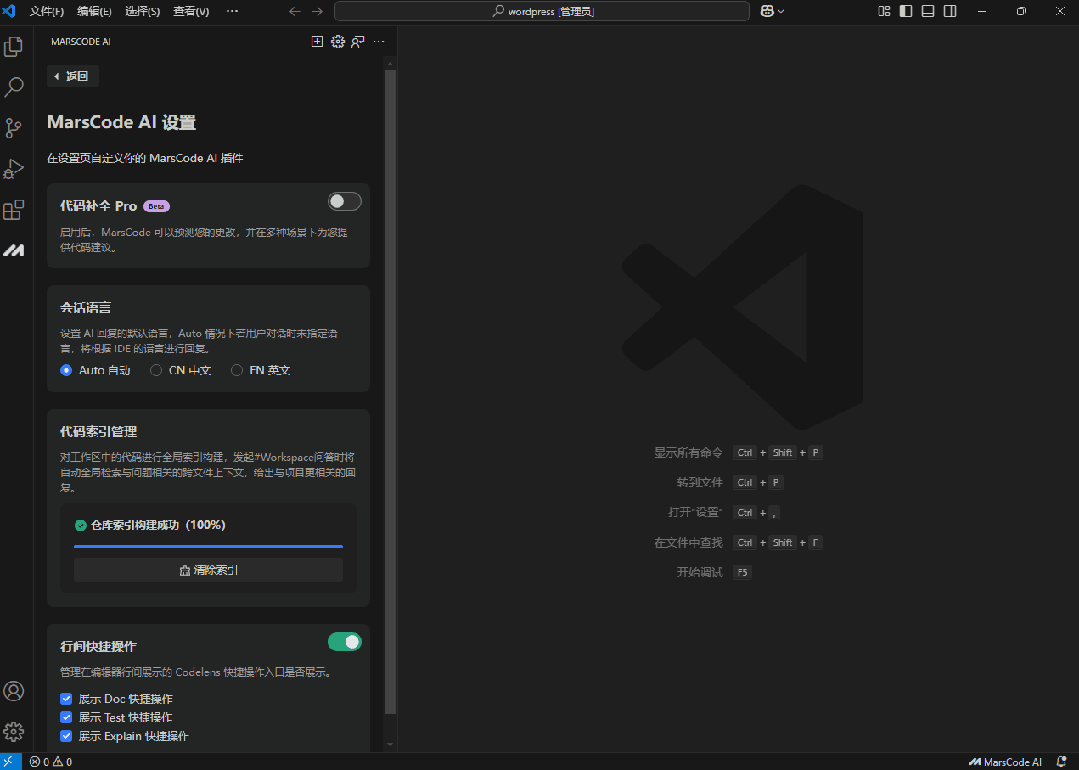
Task: Click the MARSCODE AI panel title
Action: [x=81, y=42]
